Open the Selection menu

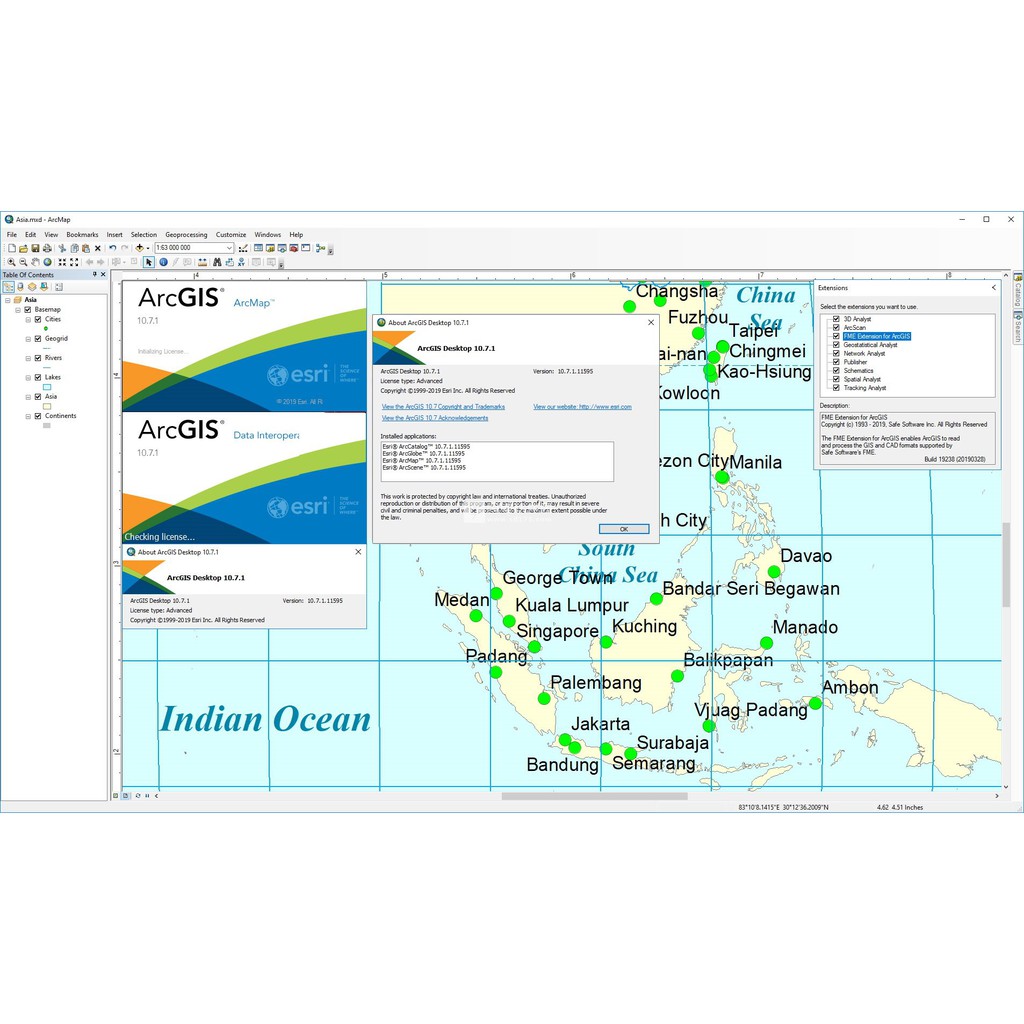tap(144, 234)
